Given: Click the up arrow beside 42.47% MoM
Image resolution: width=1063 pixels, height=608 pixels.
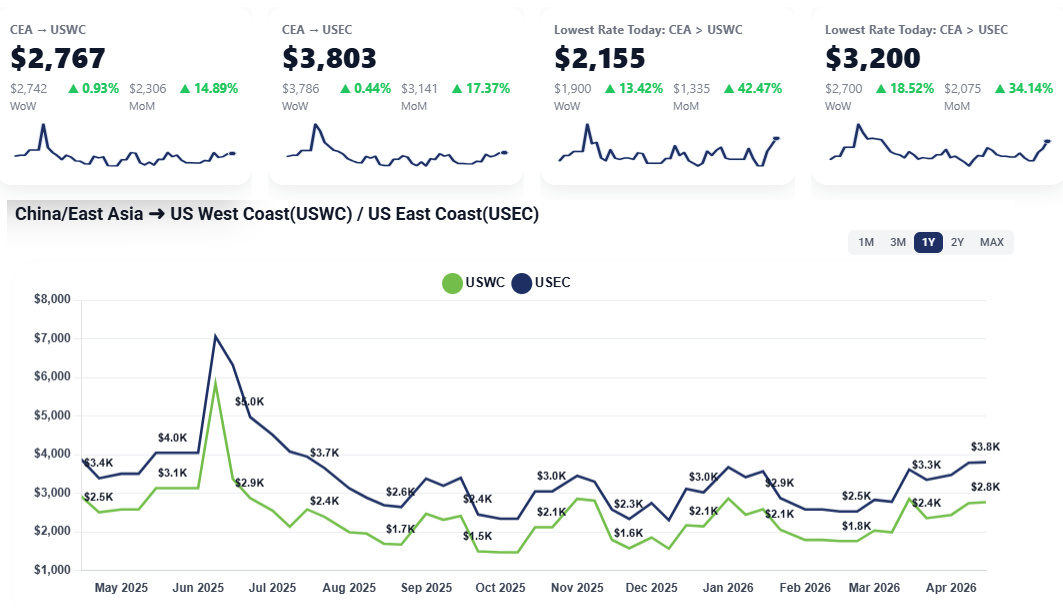Looking at the screenshot, I should click(729, 89).
